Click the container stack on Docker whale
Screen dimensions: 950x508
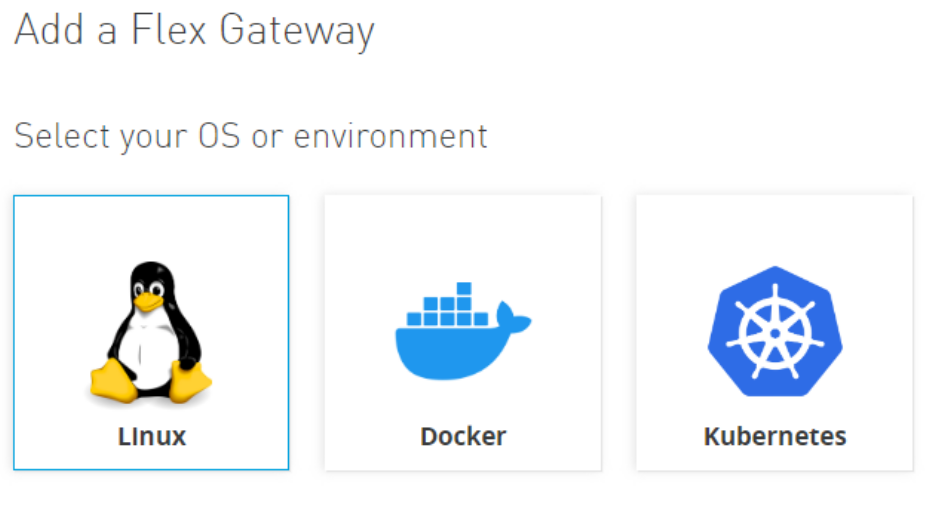coord(448,305)
